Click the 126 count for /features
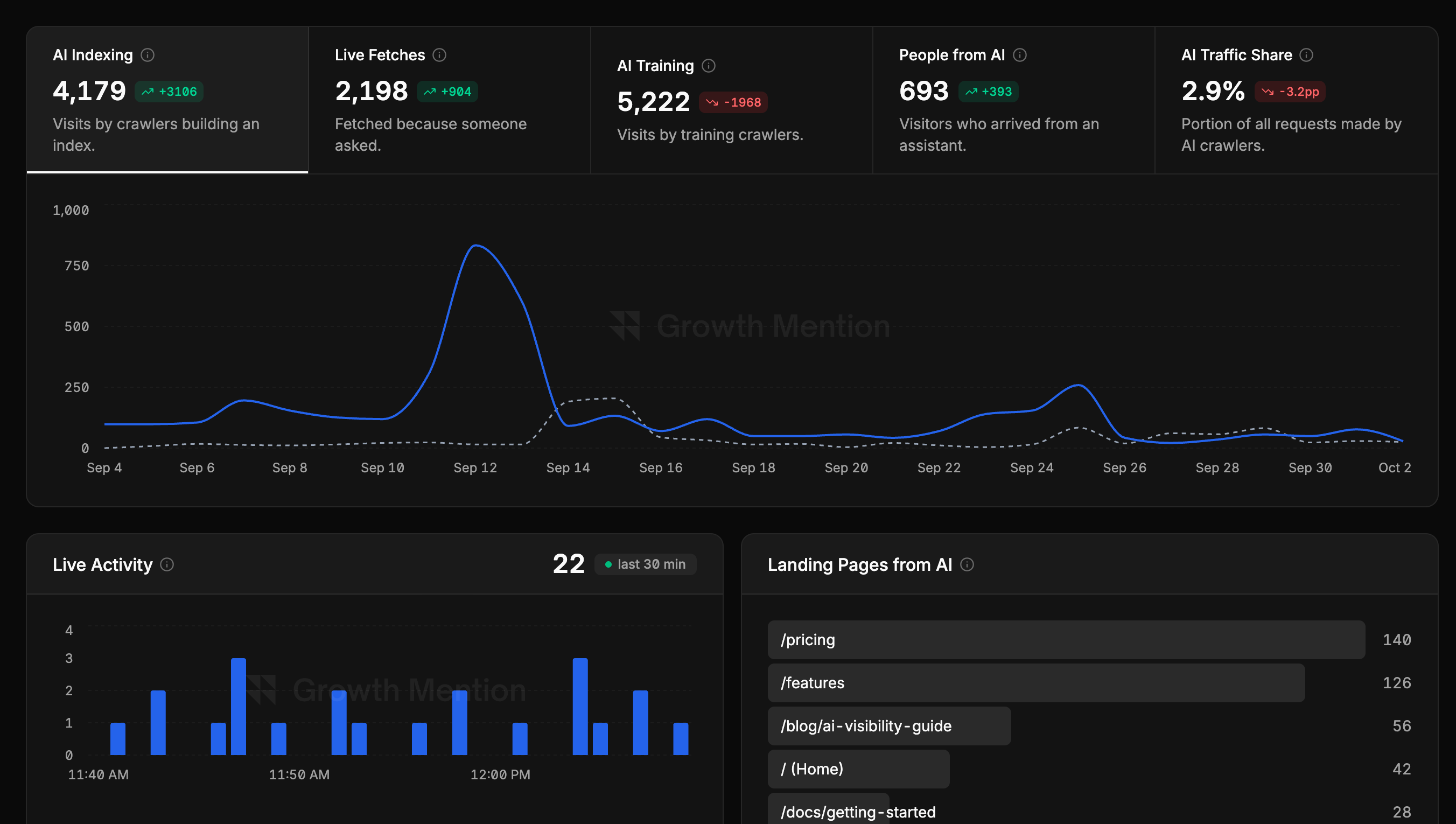This screenshot has height=824, width=1456. click(x=1397, y=683)
